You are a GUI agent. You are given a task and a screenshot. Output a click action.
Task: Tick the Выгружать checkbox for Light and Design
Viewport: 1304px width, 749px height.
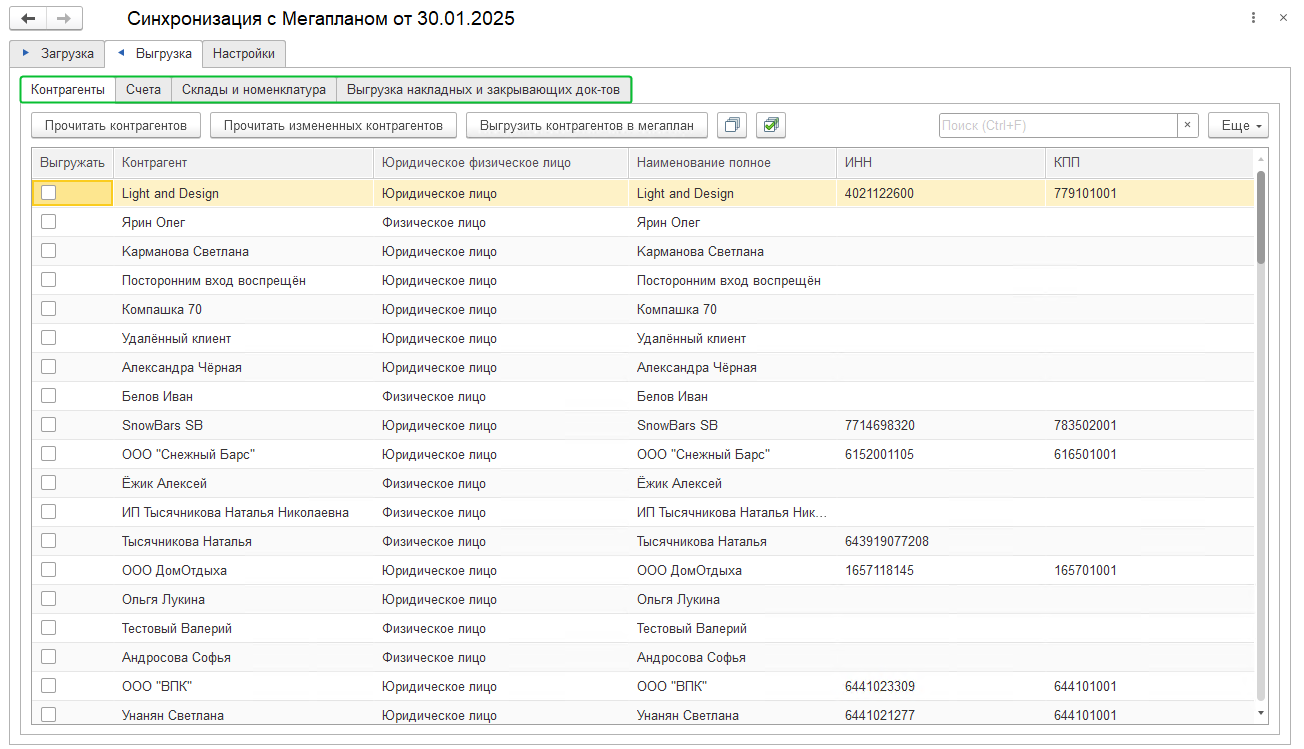(48, 193)
